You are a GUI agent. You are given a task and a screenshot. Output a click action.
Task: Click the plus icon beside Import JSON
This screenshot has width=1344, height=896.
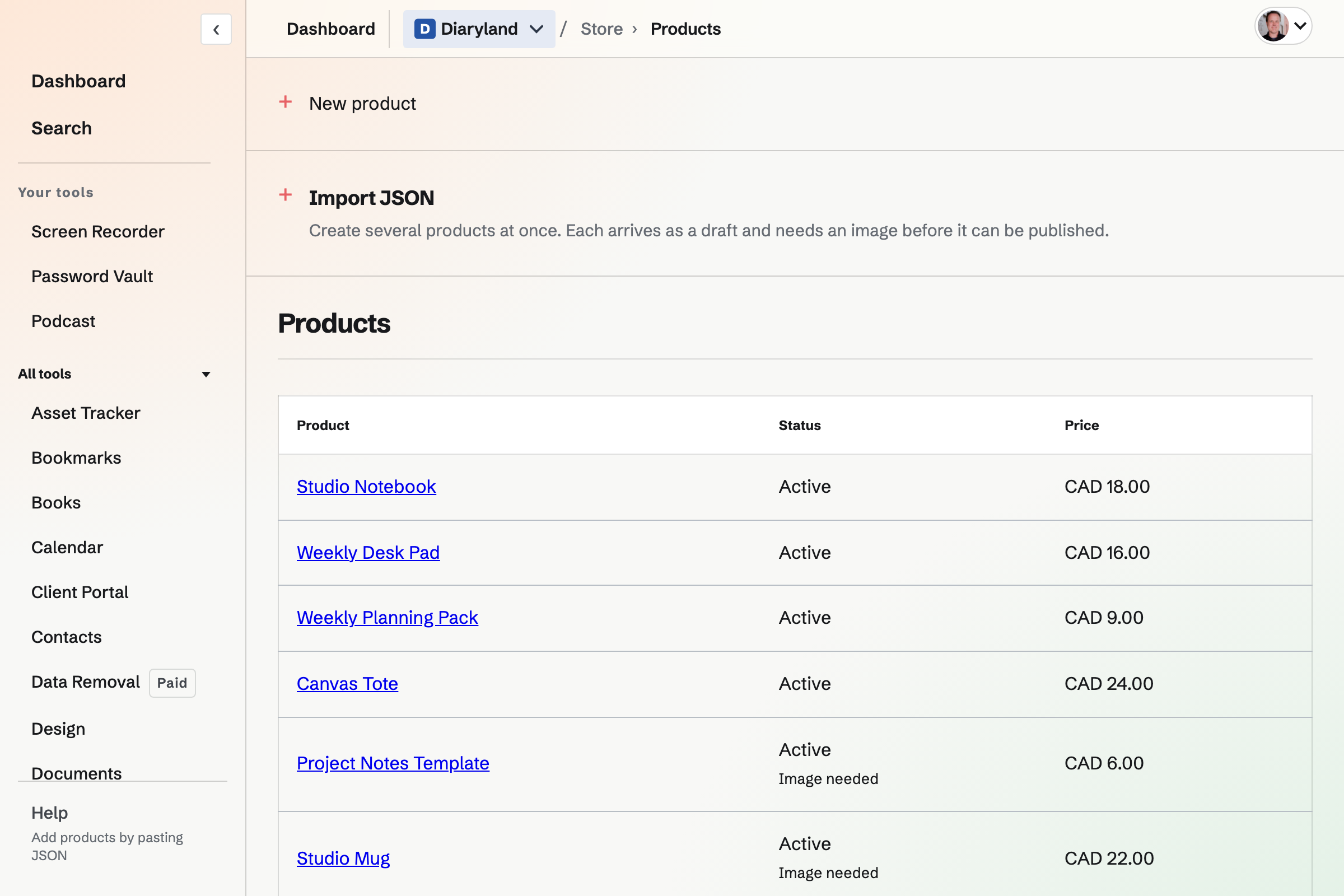[286, 195]
